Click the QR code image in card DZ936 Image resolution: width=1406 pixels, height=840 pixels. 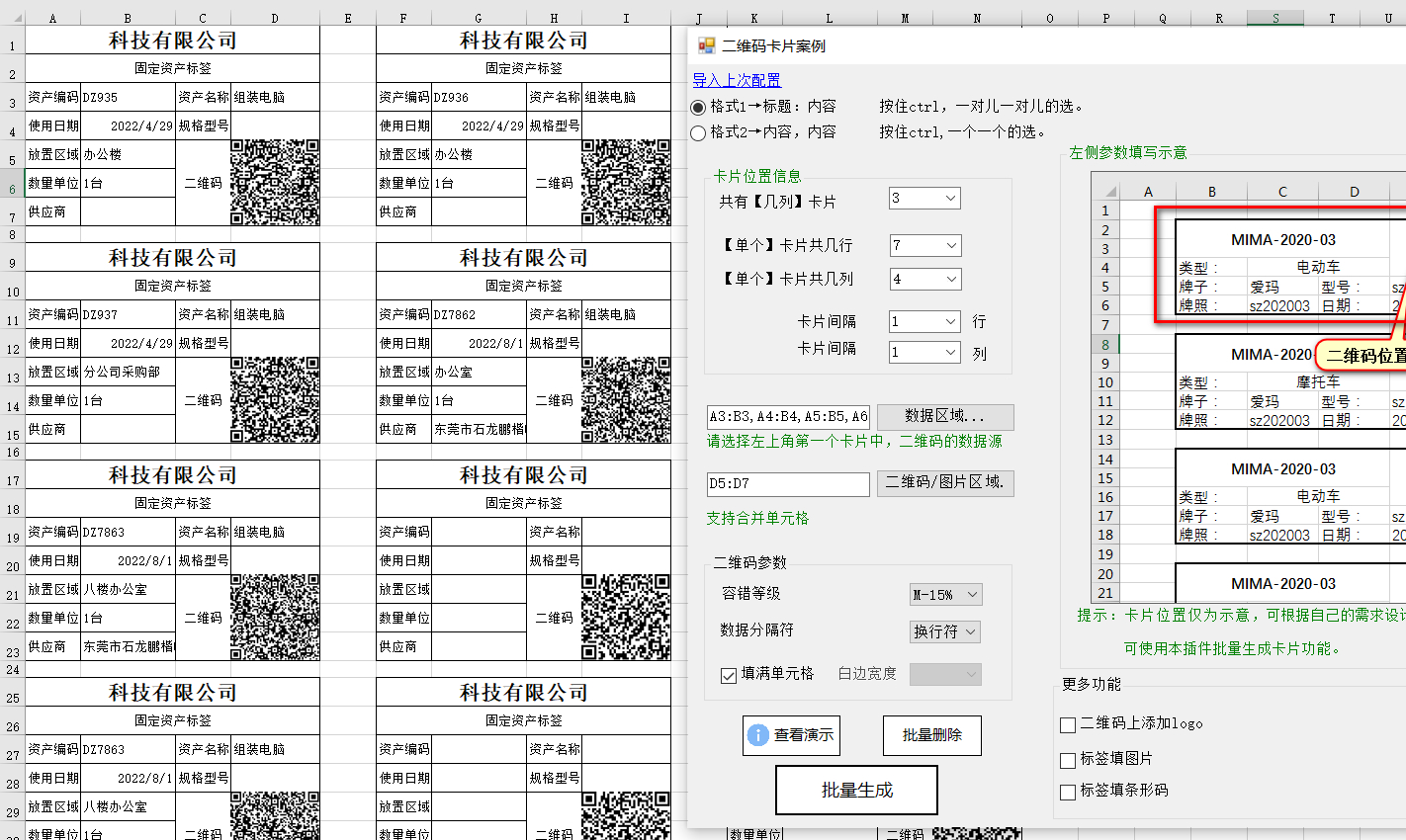(626, 182)
